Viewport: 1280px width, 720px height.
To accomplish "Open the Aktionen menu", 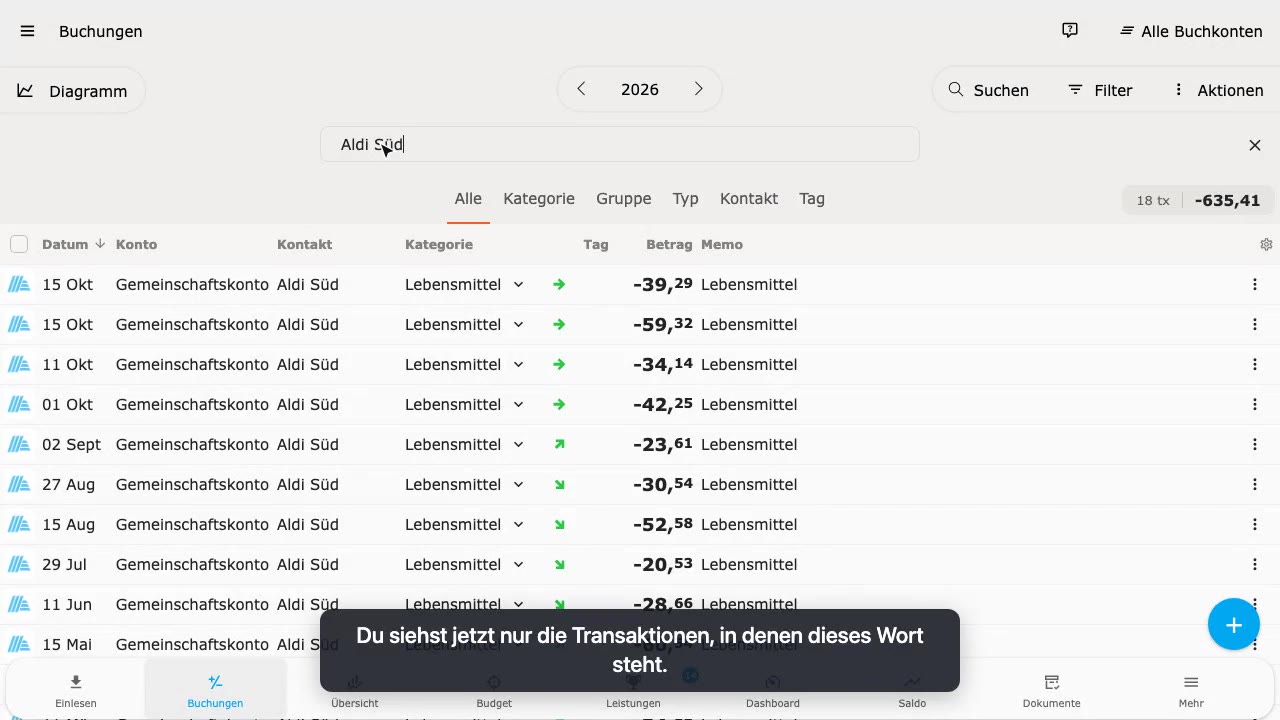I will click(x=1218, y=90).
